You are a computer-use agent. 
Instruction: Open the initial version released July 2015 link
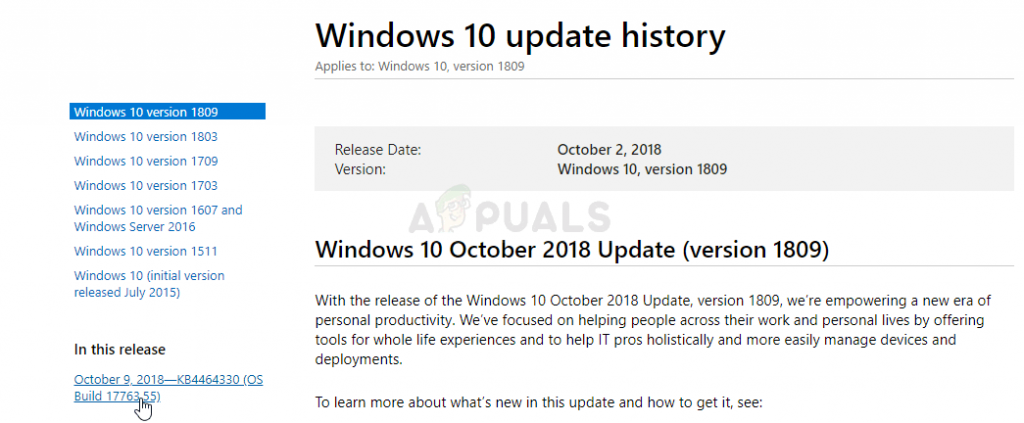(149, 284)
